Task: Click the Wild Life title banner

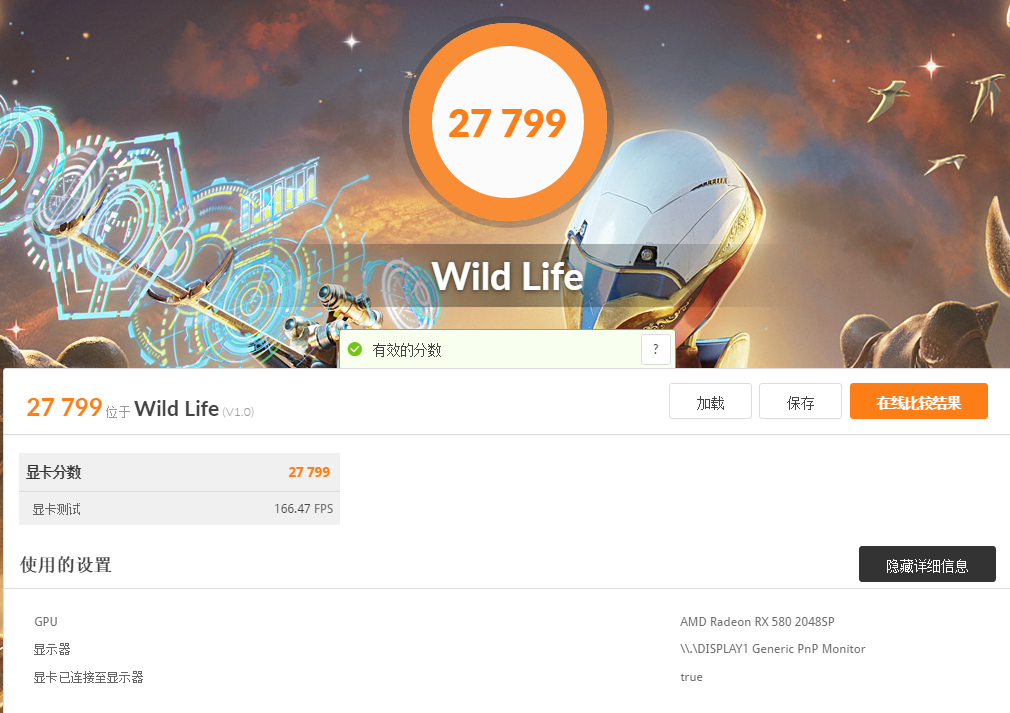Action: pos(508,276)
